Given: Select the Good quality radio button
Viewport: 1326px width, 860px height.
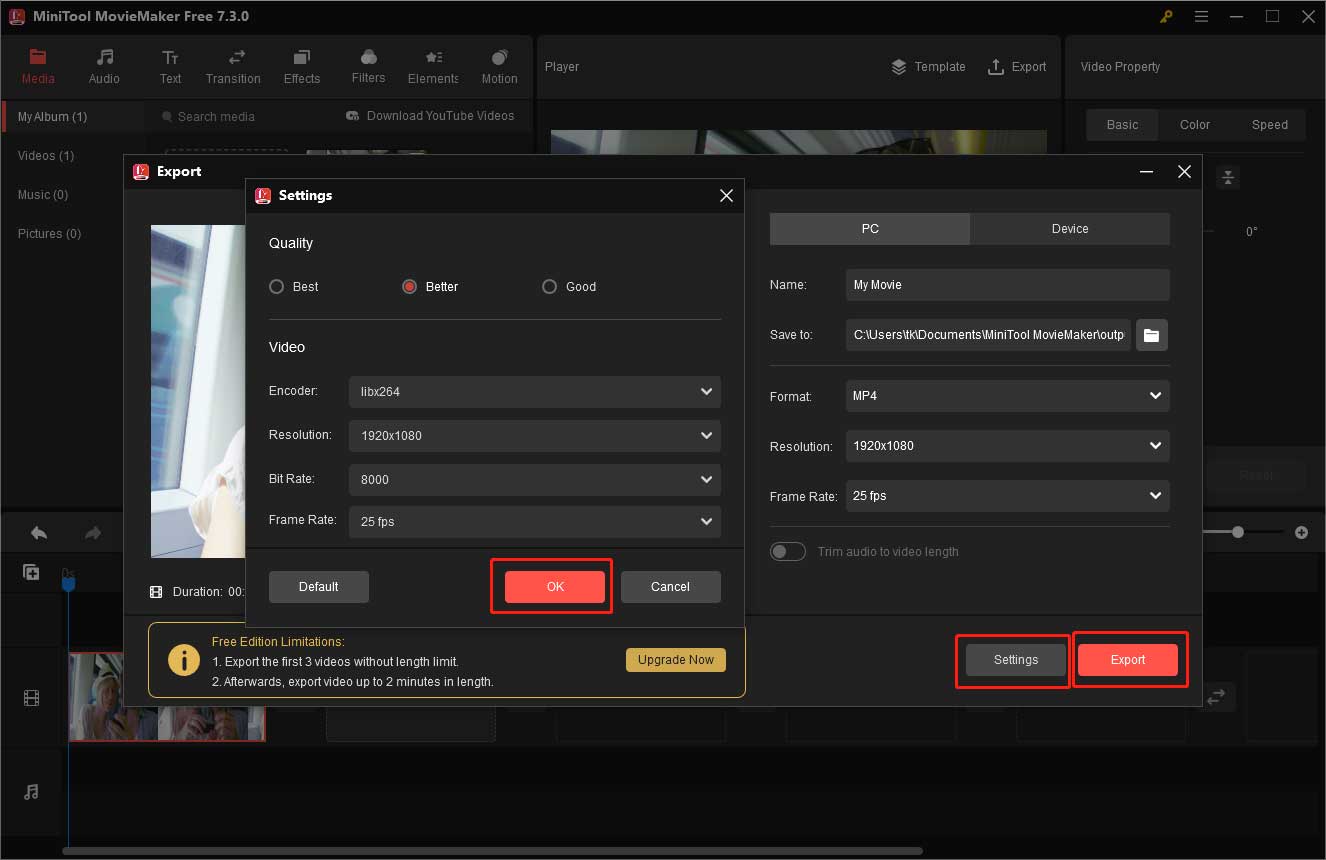Looking at the screenshot, I should point(549,287).
